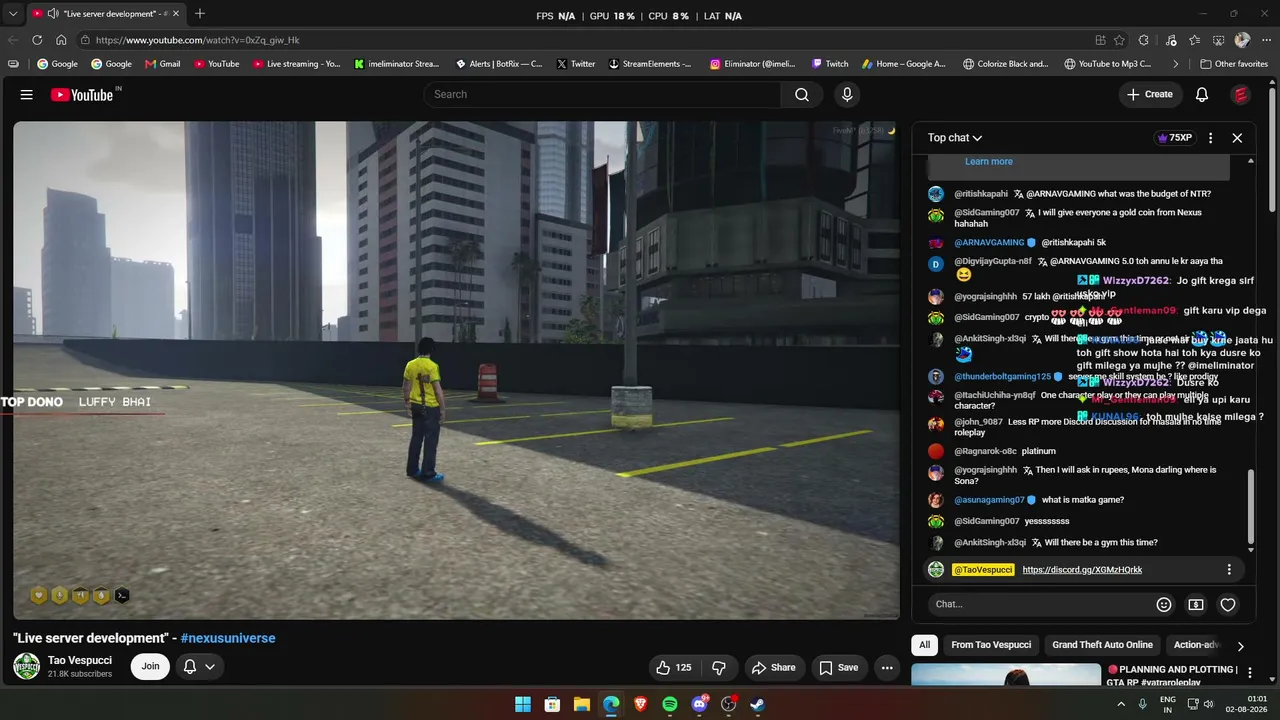Click the live chat scrollbar thumb
This screenshot has height=720, width=1280.
pos(1250,506)
